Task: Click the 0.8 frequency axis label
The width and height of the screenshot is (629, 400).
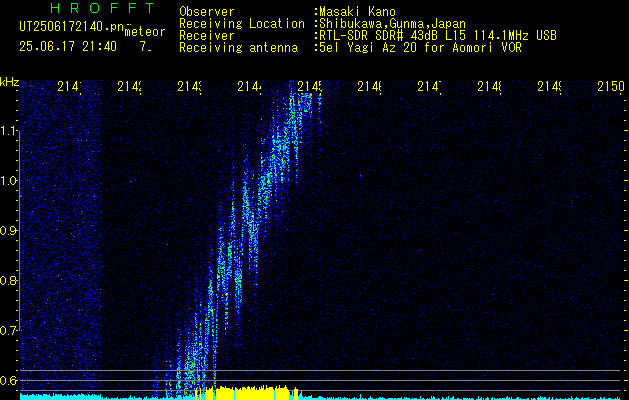Action: point(8,280)
